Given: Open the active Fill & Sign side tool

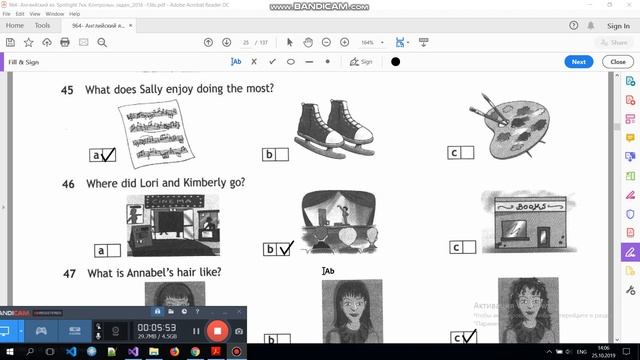Looking at the screenshot, I should coord(630,253).
